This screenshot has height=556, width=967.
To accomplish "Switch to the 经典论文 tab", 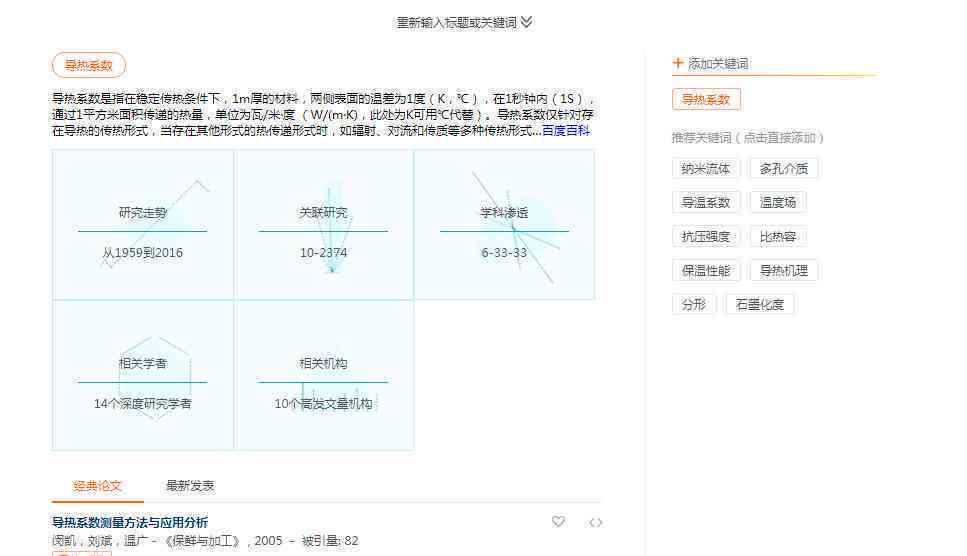I will (97, 486).
